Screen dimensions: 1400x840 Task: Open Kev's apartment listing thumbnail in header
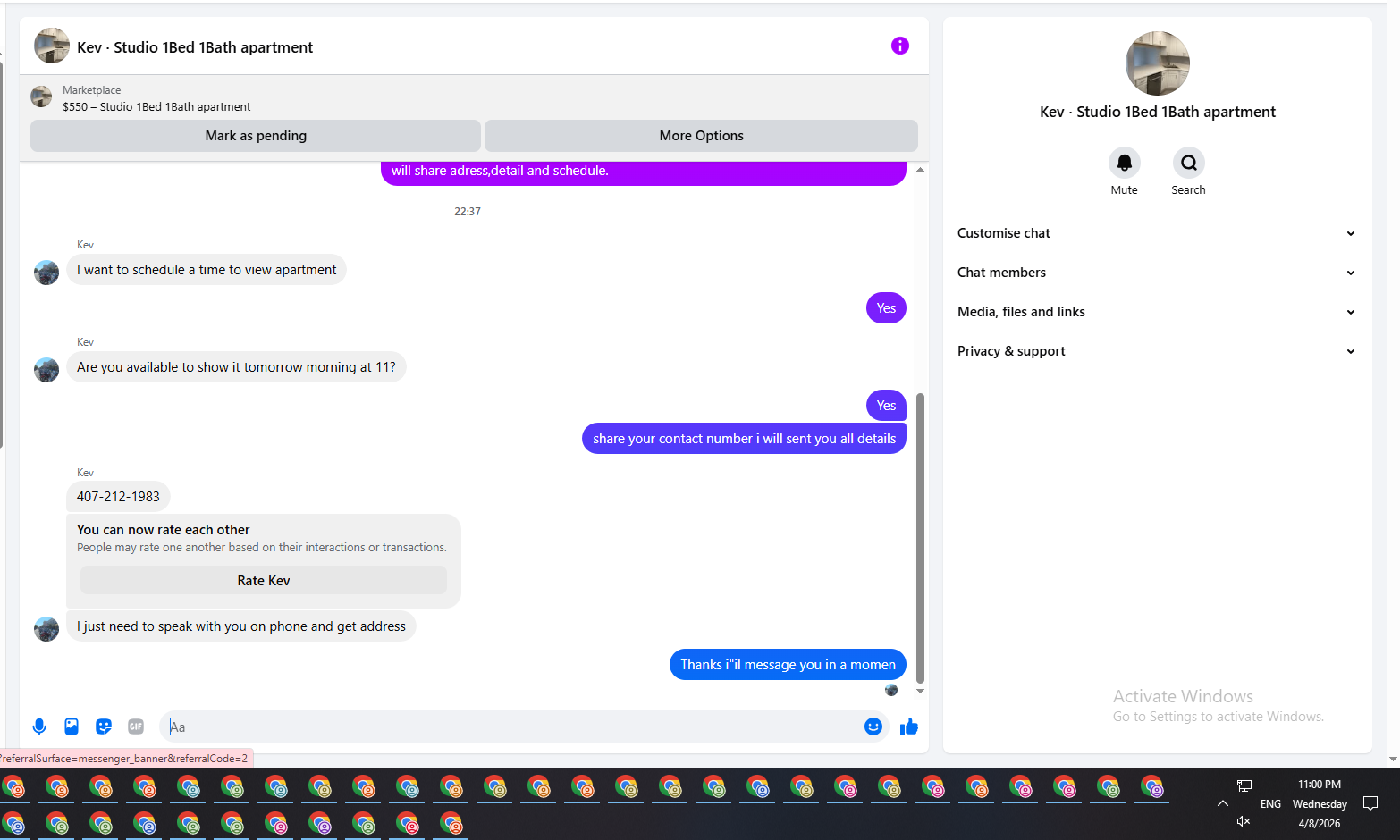coord(52,46)
